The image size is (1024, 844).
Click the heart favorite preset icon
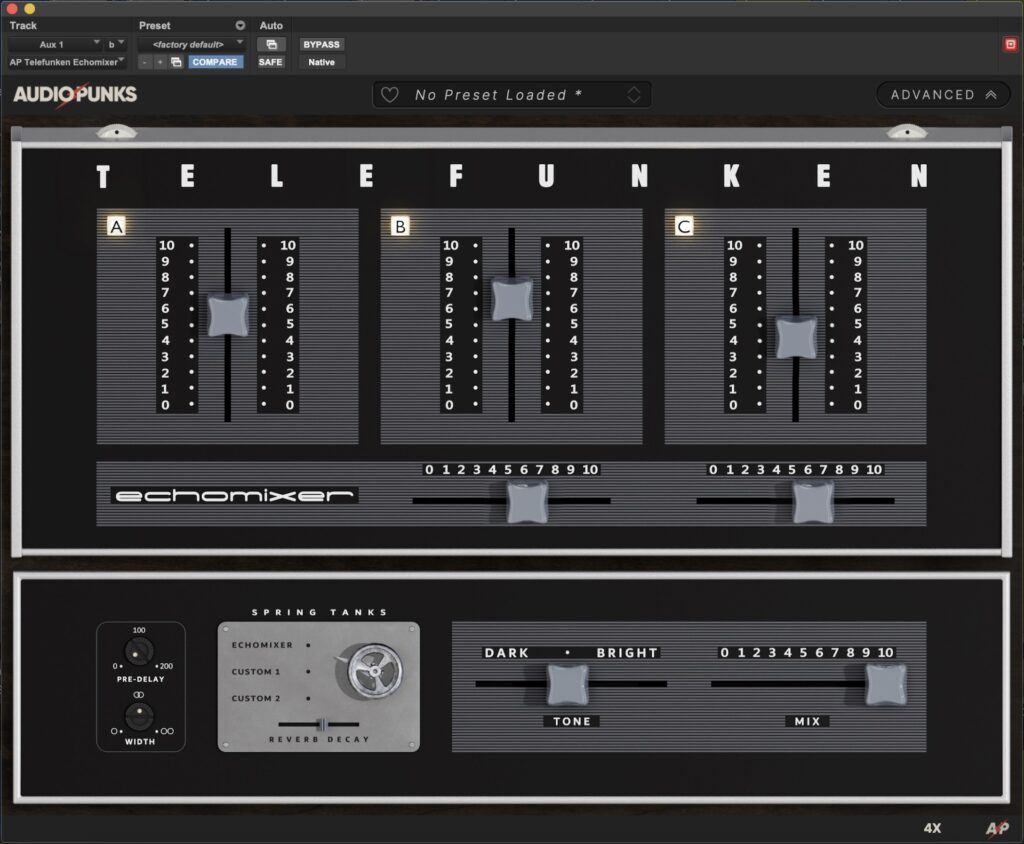point(390,95)
